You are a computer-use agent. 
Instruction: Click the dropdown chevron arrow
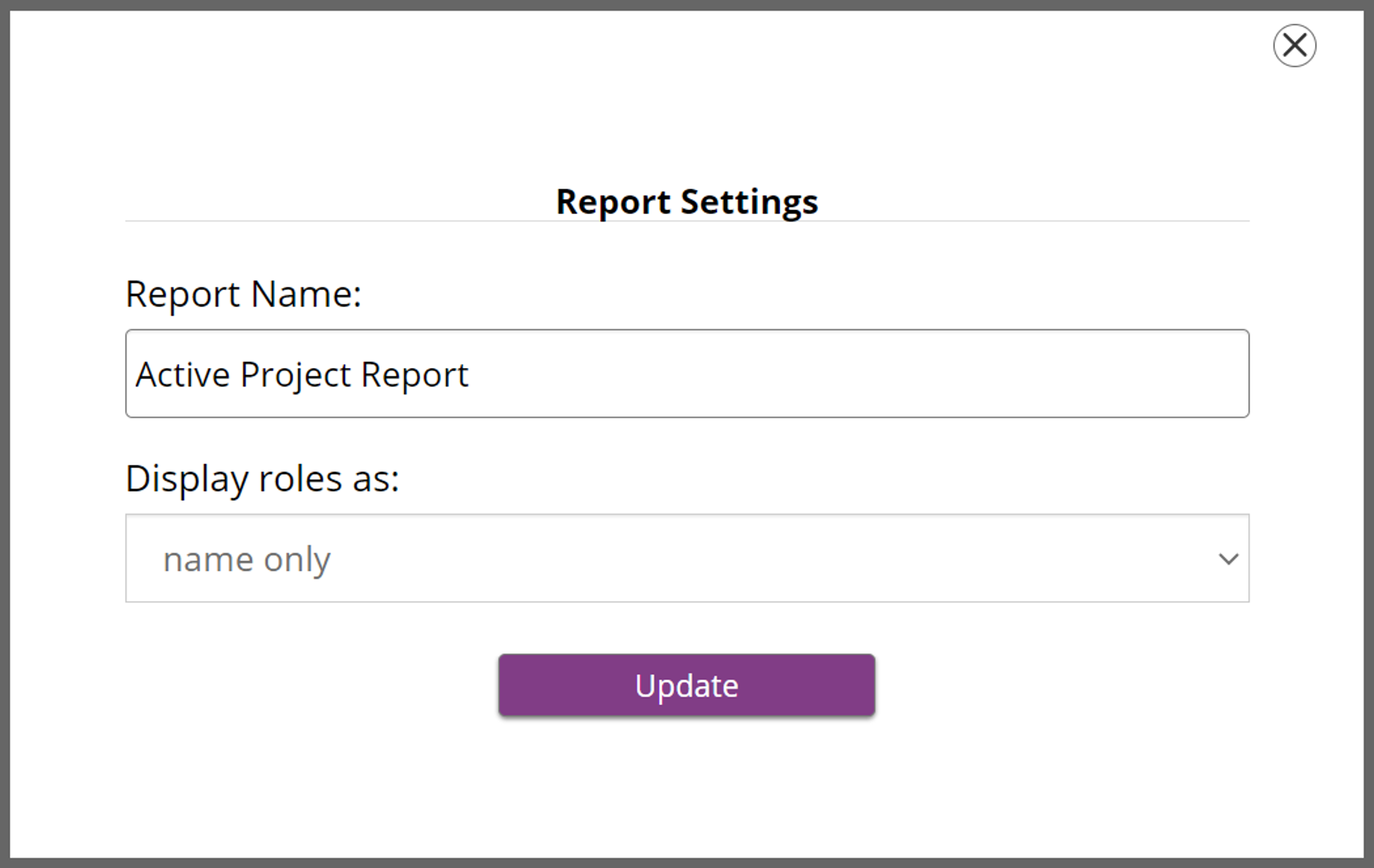1228,559
